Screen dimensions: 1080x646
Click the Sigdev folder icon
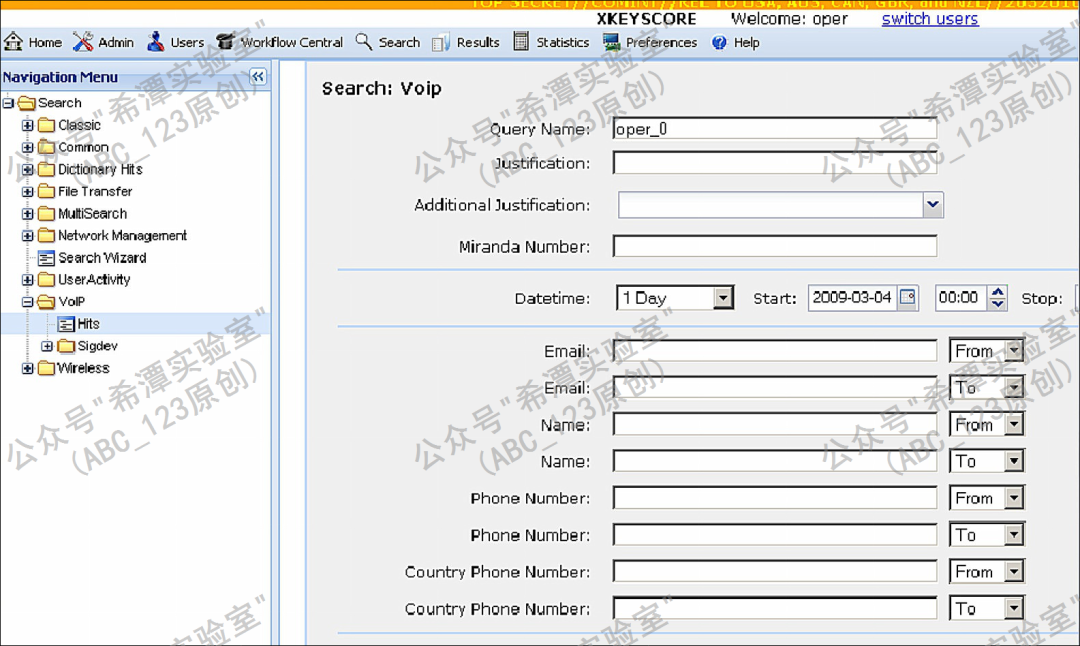coord(66,346)
